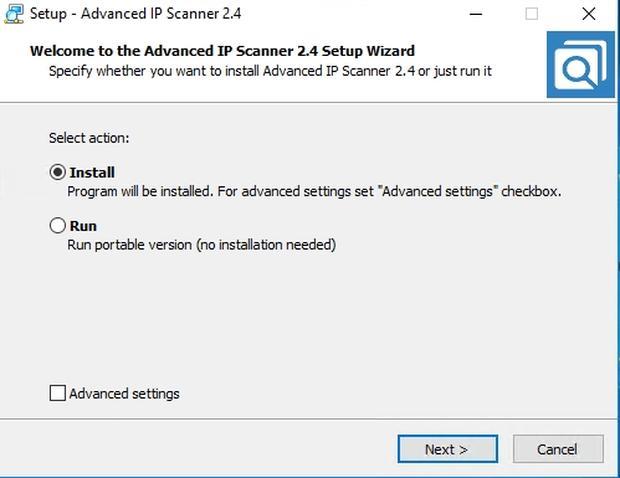Screen dimensions: 620x478
Task: Click the Advanced settings label text
Action: coord(124,394)
